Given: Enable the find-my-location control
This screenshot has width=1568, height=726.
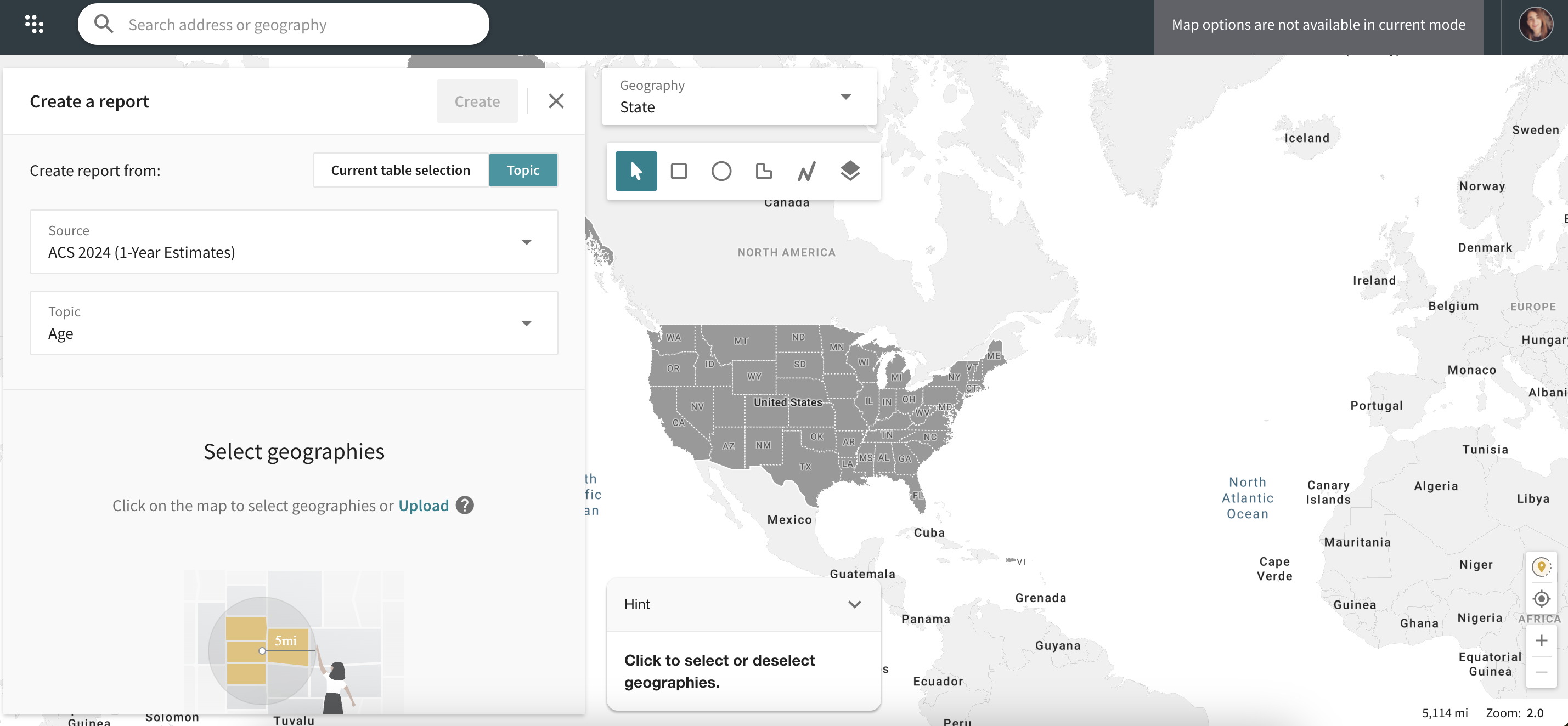Looking at the screenshot, I should click(1542, 599).
